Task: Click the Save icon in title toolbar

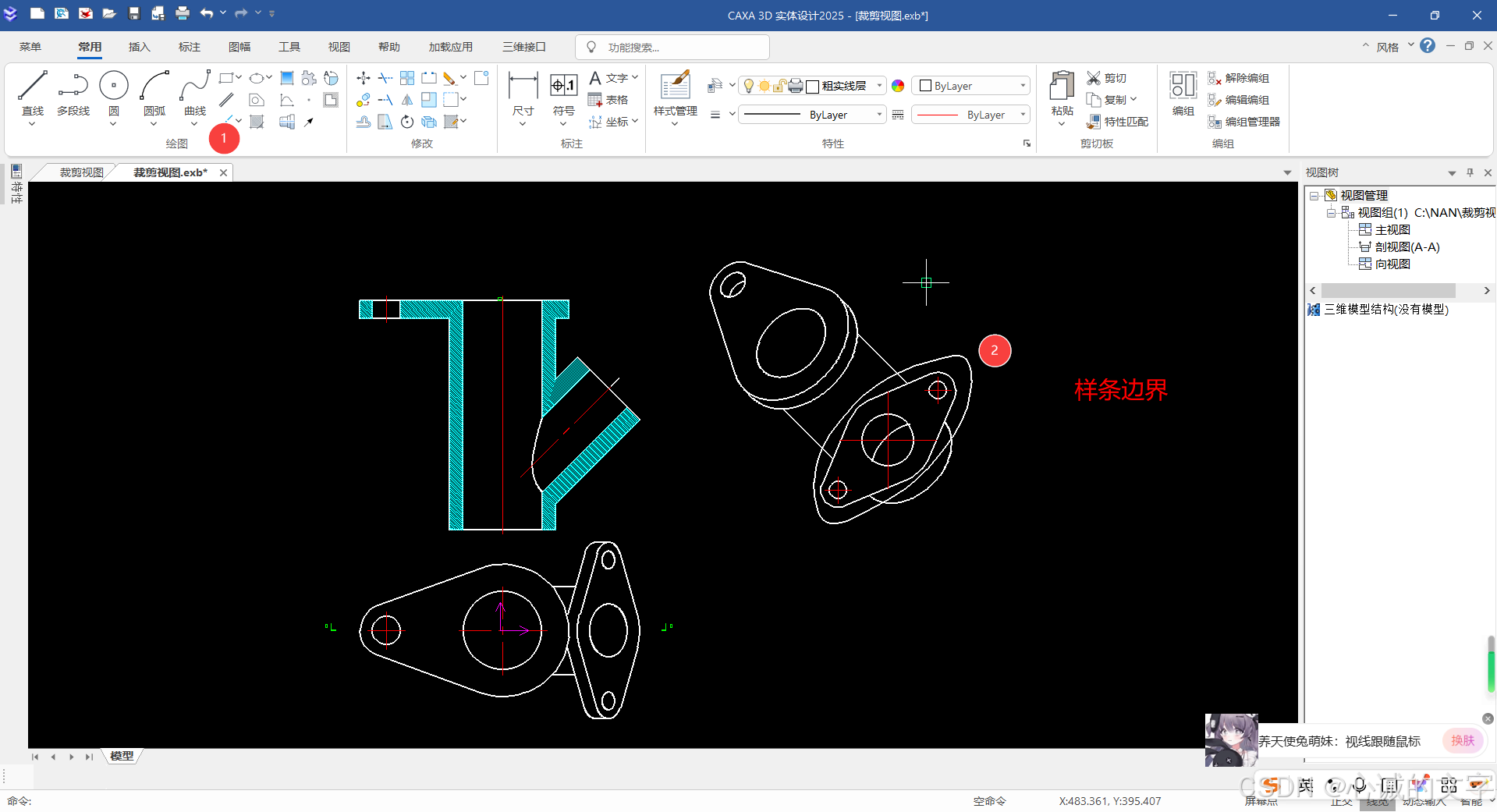Action: (x=133, y=13)
